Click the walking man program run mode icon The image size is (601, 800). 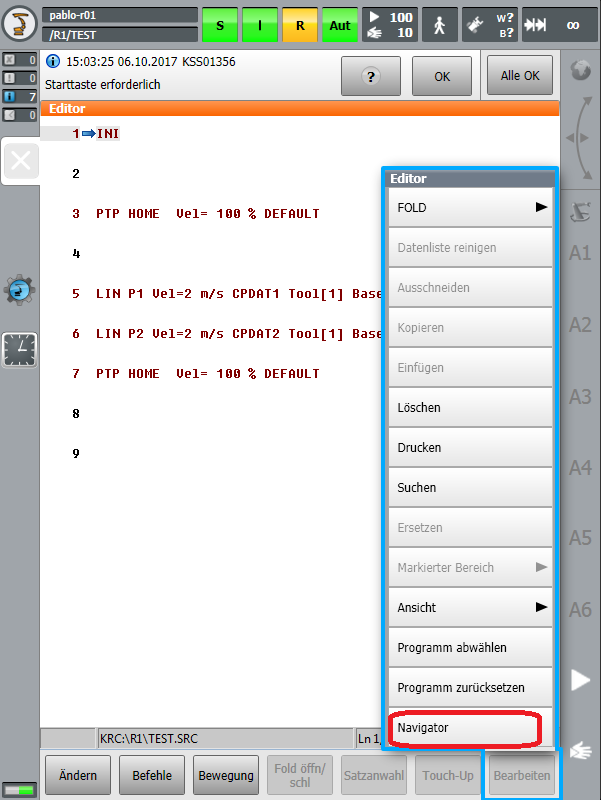(439, 25)
